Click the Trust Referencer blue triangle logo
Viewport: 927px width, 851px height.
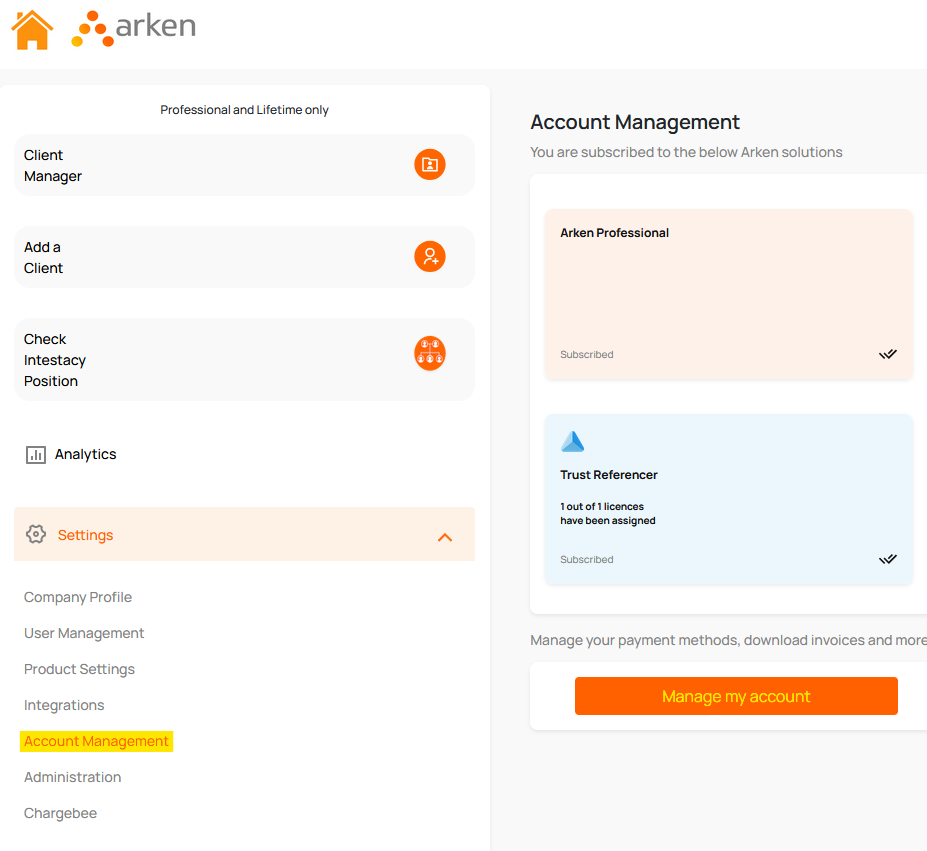pos(572,442)
